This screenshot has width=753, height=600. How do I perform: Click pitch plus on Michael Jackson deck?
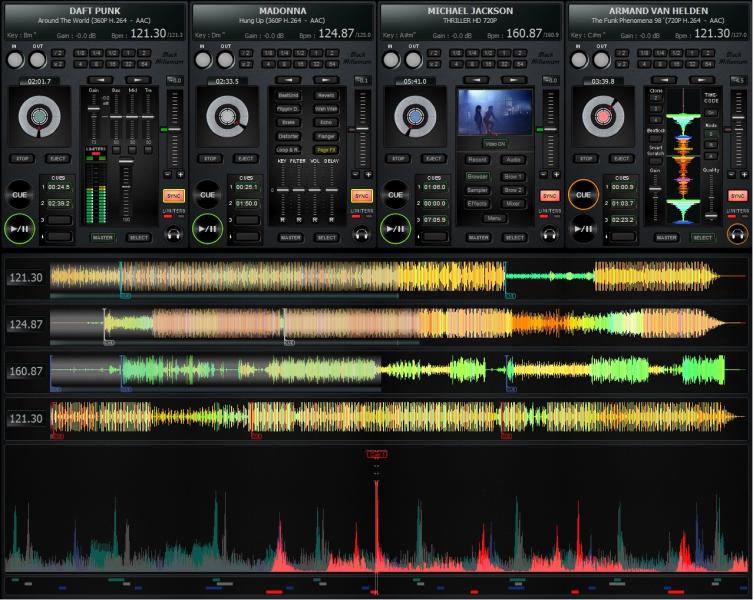(556, 175)
